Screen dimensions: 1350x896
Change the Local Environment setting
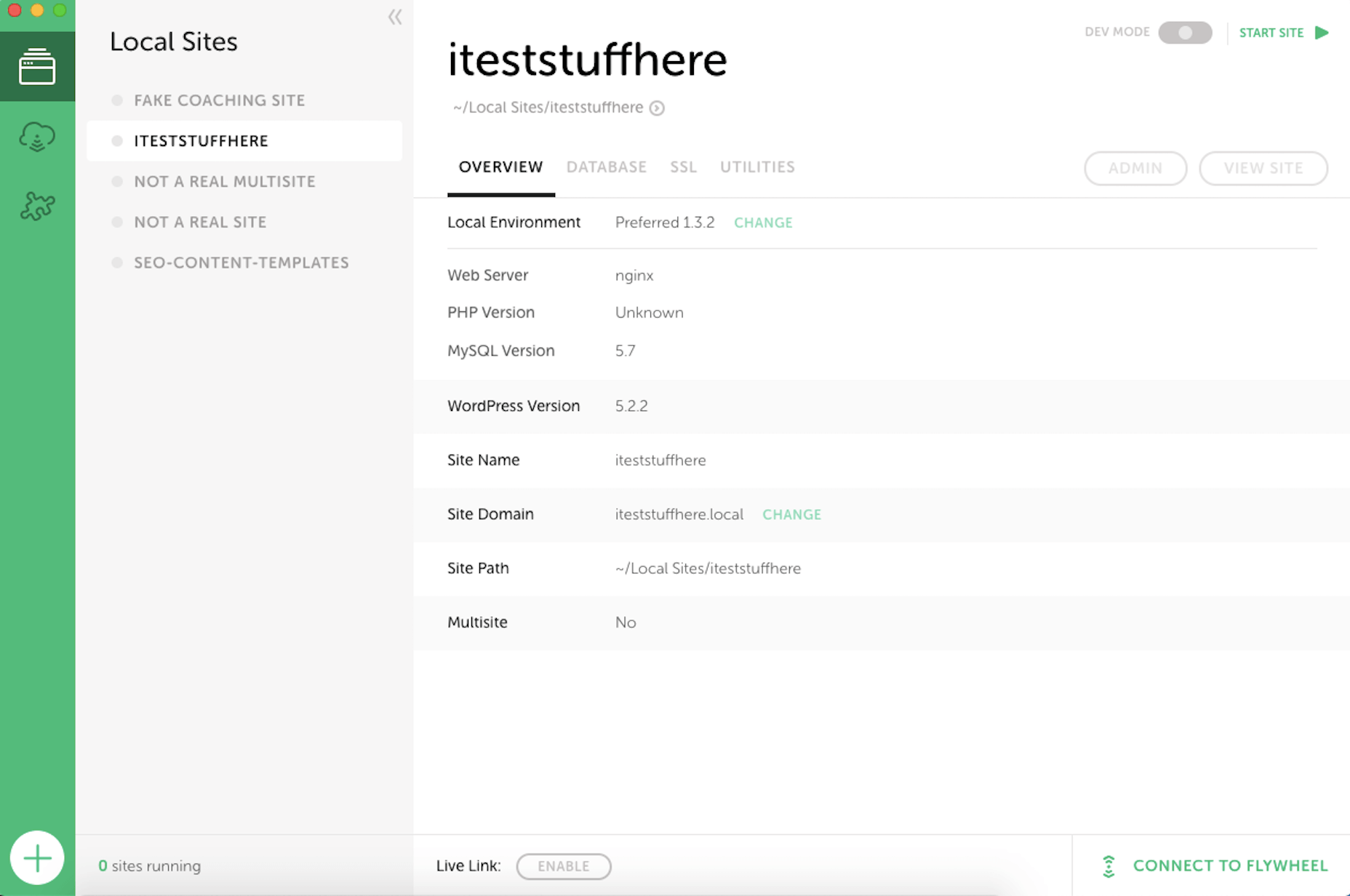coord(763,223)
